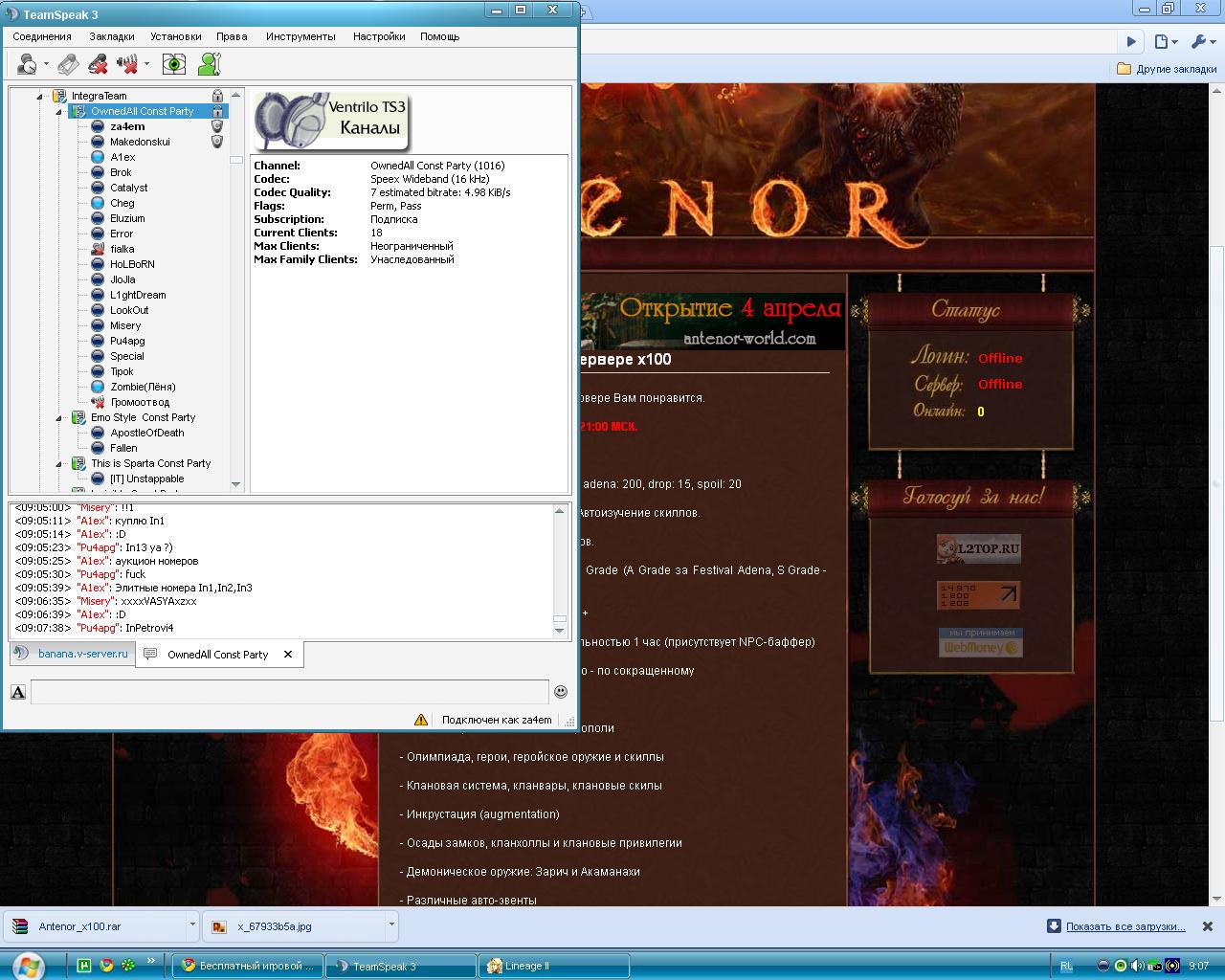
Task: Open contacts manager green user icon
Action: pos(209,64)
